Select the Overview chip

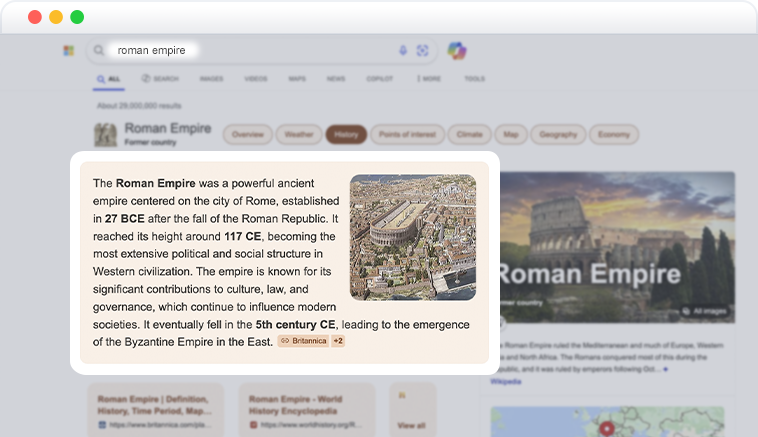tap(248, 134)
